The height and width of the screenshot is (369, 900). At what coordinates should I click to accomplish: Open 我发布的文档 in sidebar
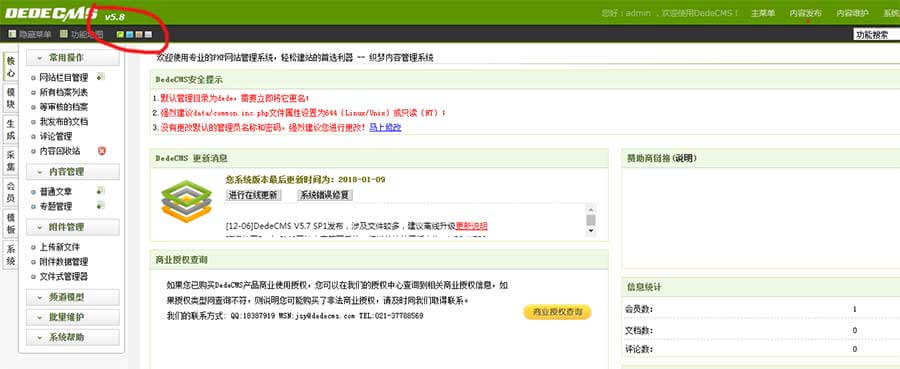[64, 122]
